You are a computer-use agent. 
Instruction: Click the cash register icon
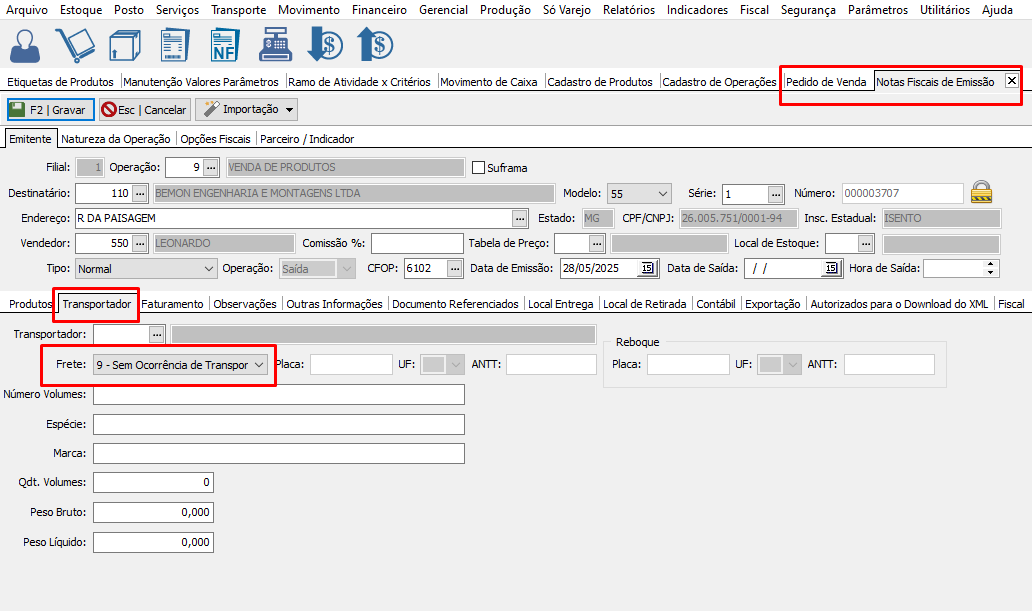click(x=274, y=45)
